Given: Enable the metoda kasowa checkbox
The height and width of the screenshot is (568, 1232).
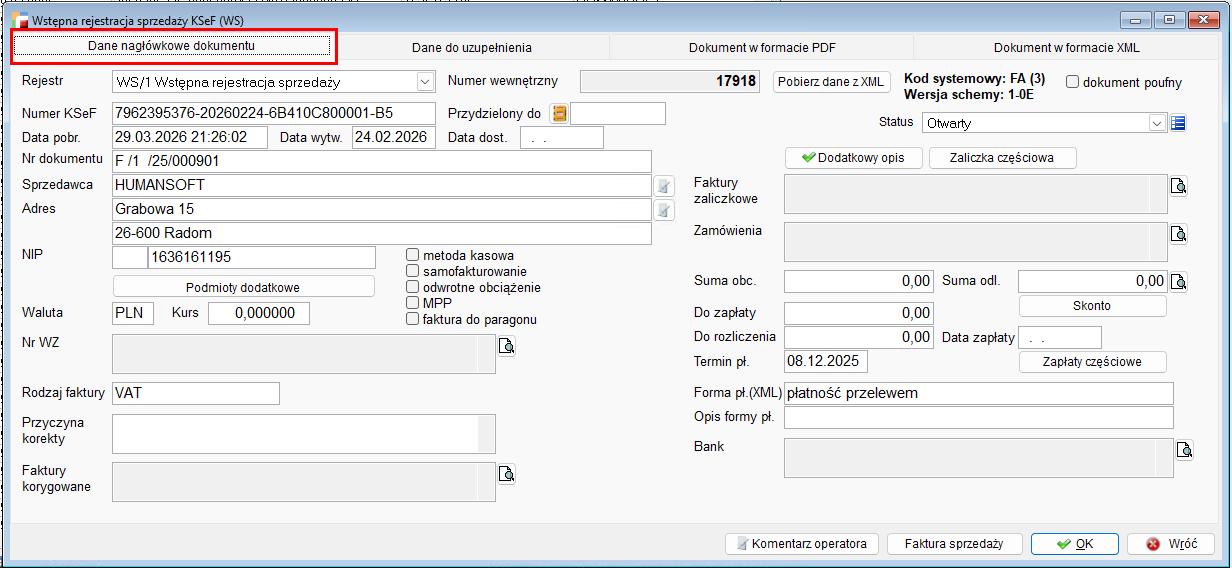Looking at the screenshot, I should (x=412, y=255).
